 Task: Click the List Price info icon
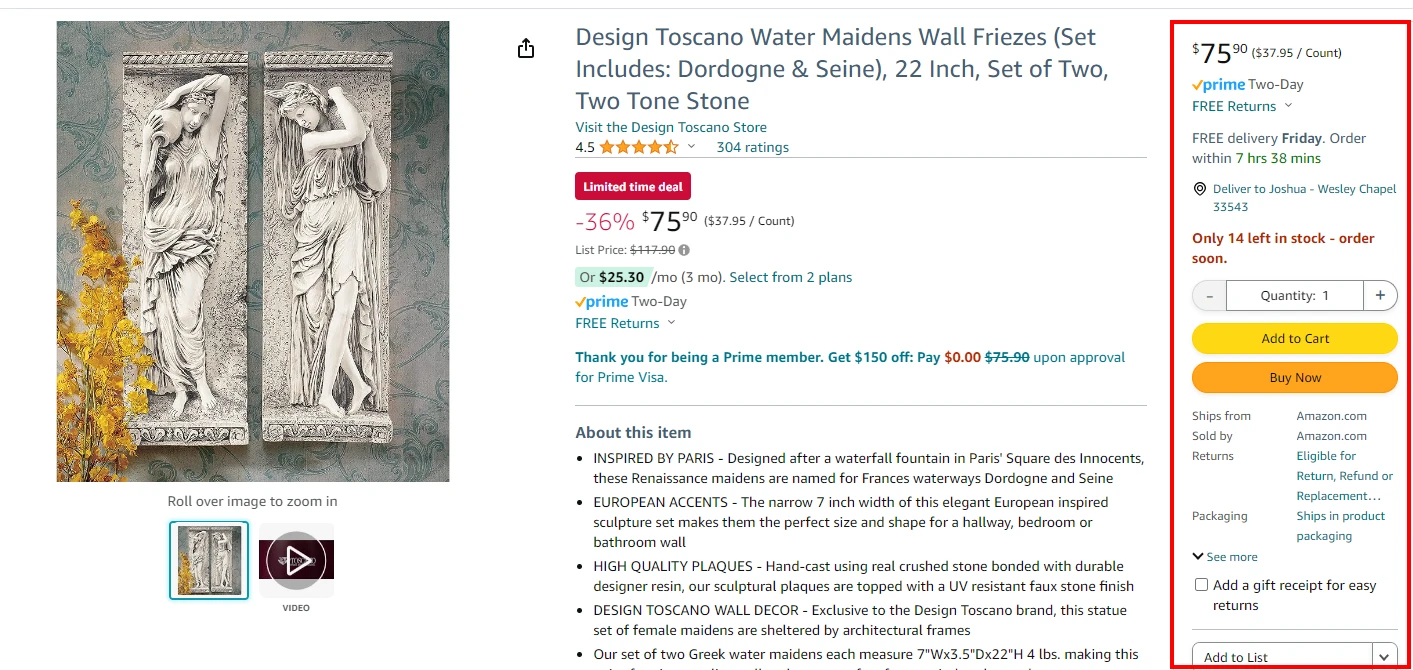click(x=684, y=250)
